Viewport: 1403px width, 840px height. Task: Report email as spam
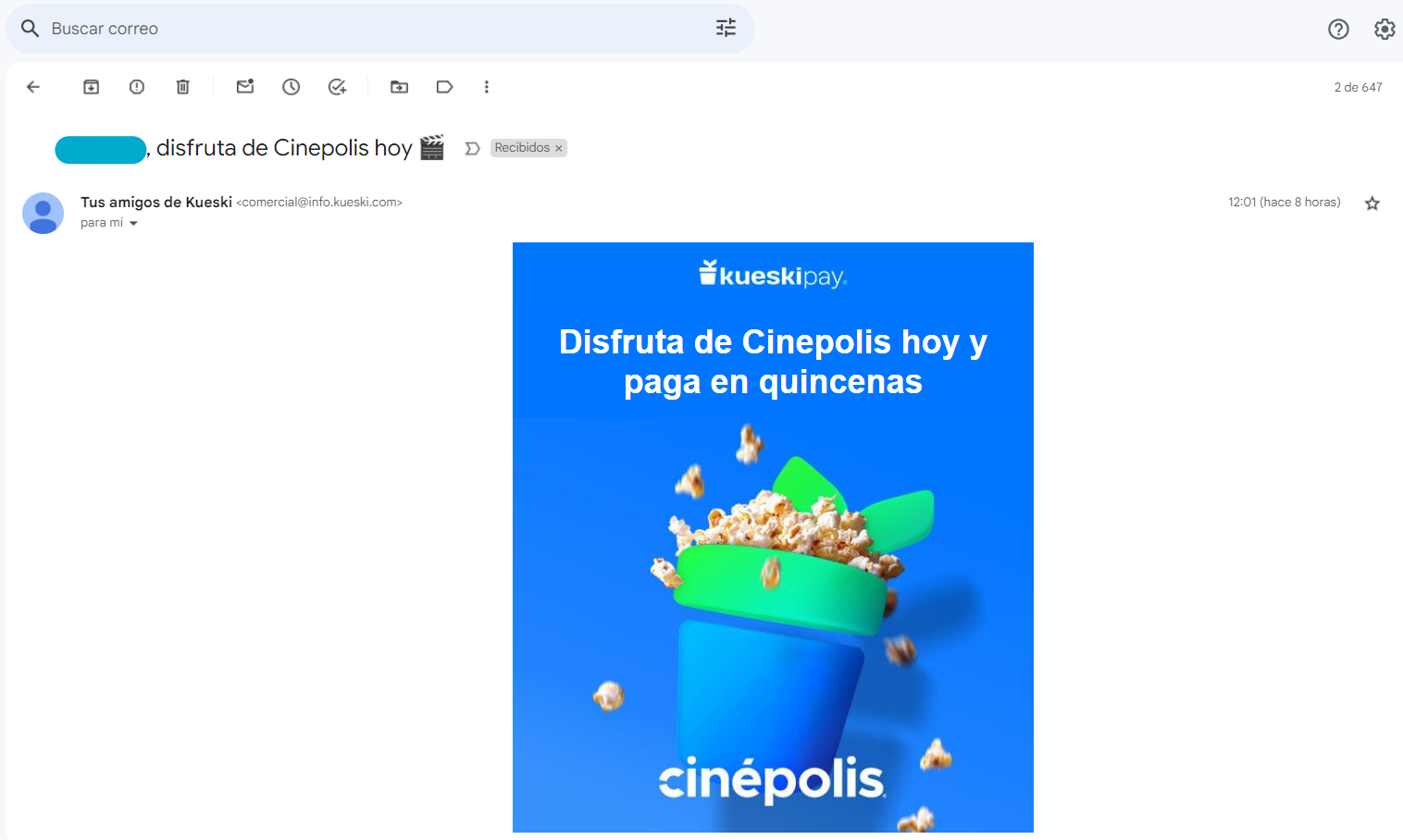pos(137,87)
